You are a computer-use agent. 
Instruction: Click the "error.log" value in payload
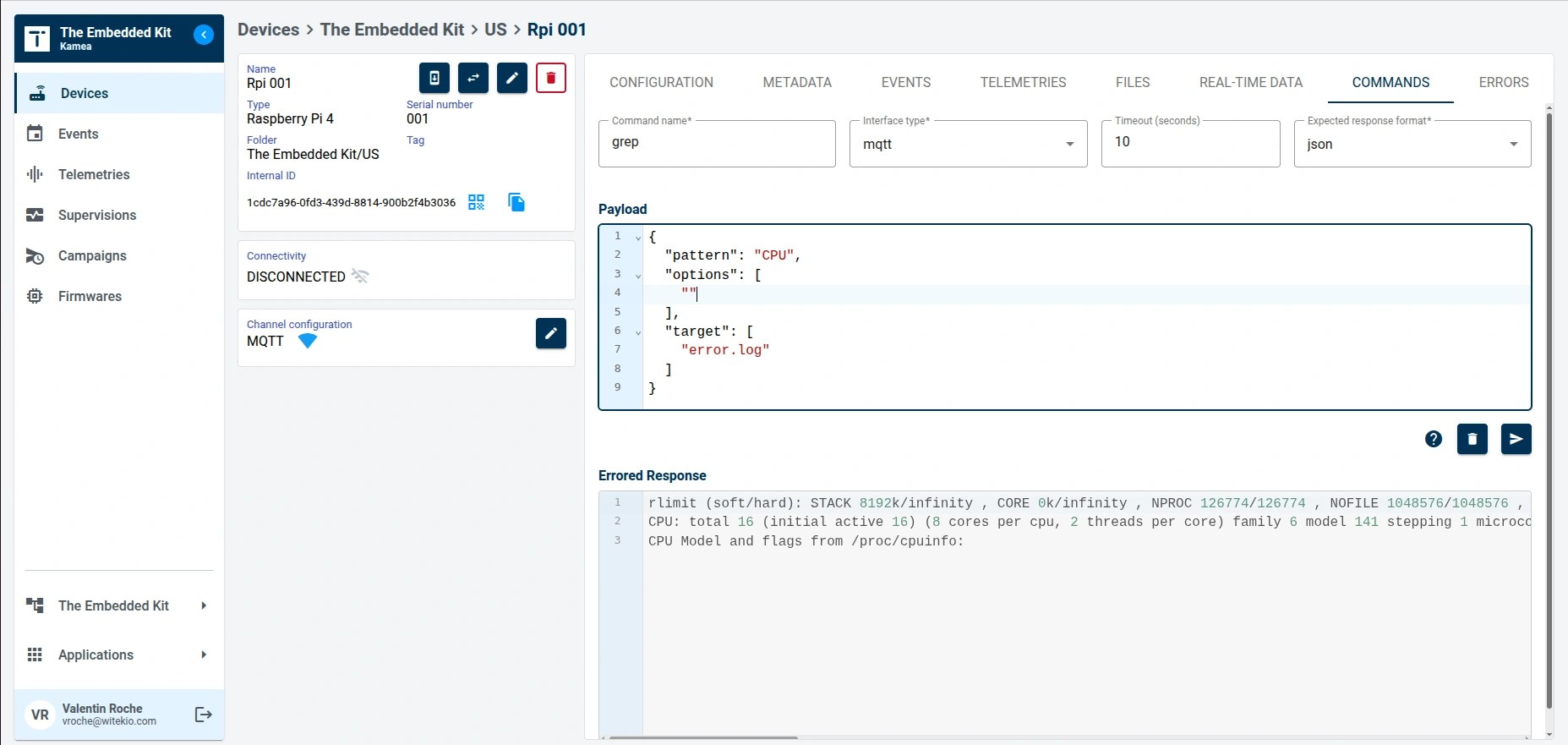click(x=725, y=350)
